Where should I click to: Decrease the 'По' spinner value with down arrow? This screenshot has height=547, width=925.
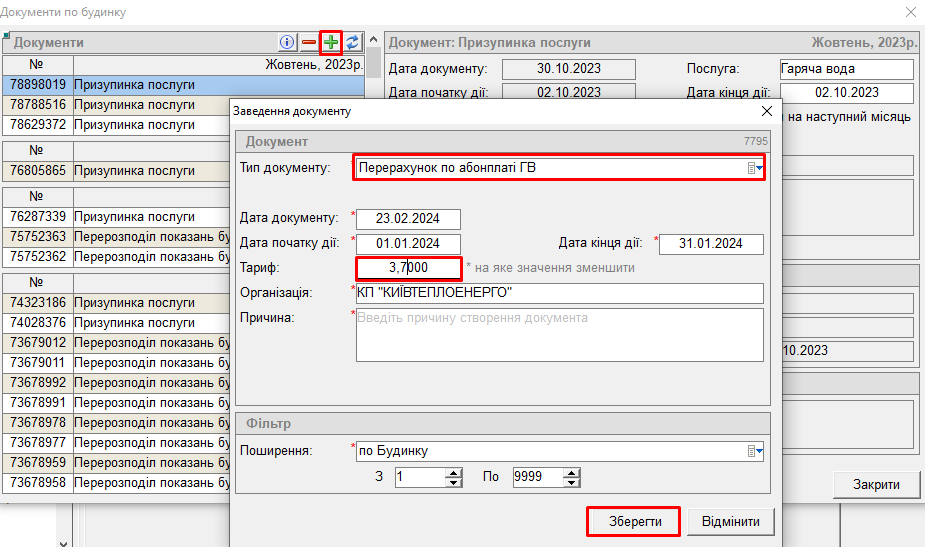(572, 482)
